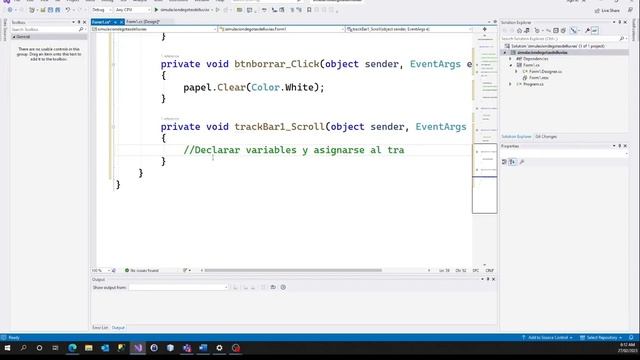
Task: Switch to the Error List tab
Action: 100,328
